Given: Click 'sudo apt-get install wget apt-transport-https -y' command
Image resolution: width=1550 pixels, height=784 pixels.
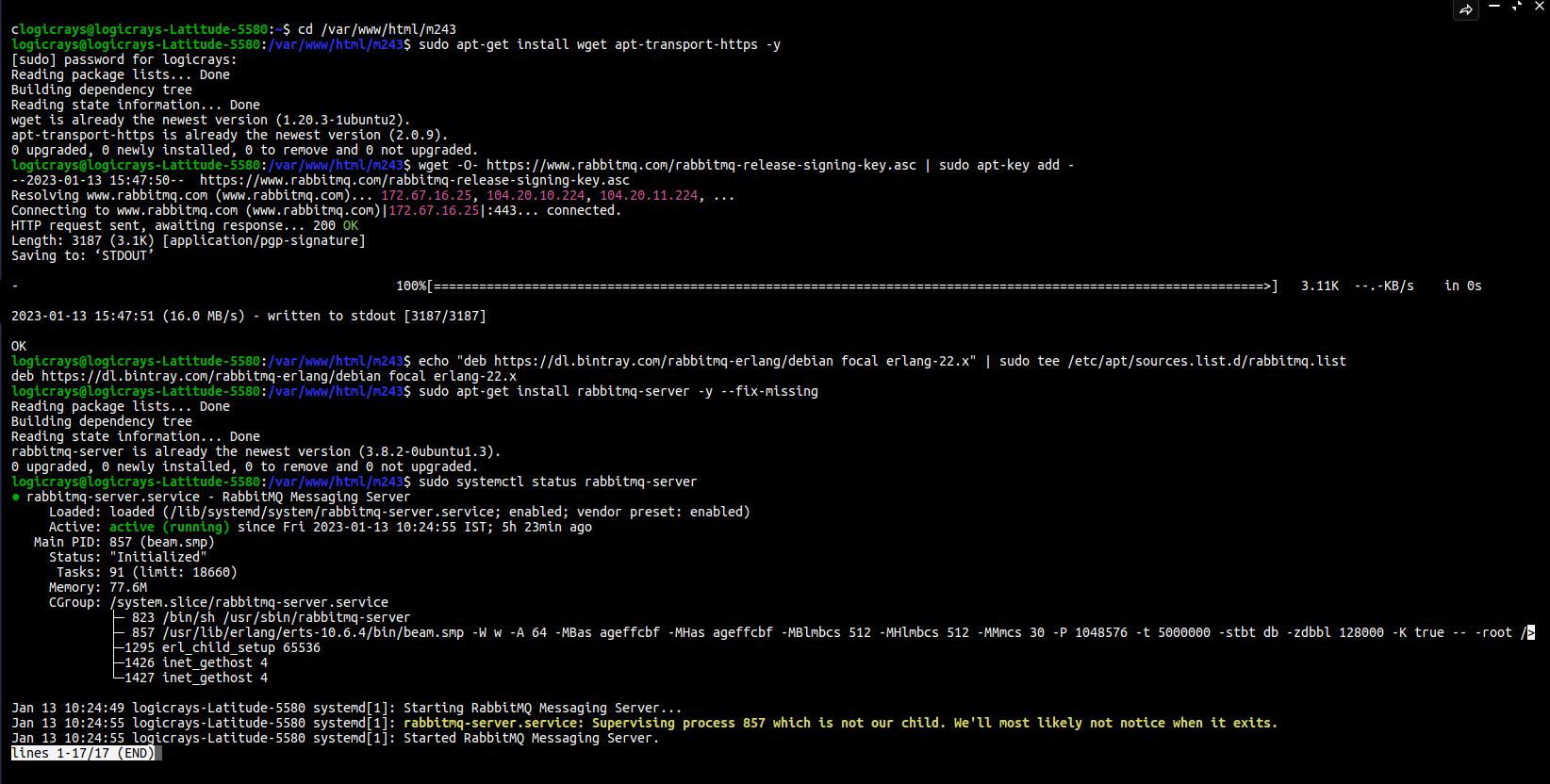Looking at the screenshot, I should pyautogui.click(x=600, y=44).
